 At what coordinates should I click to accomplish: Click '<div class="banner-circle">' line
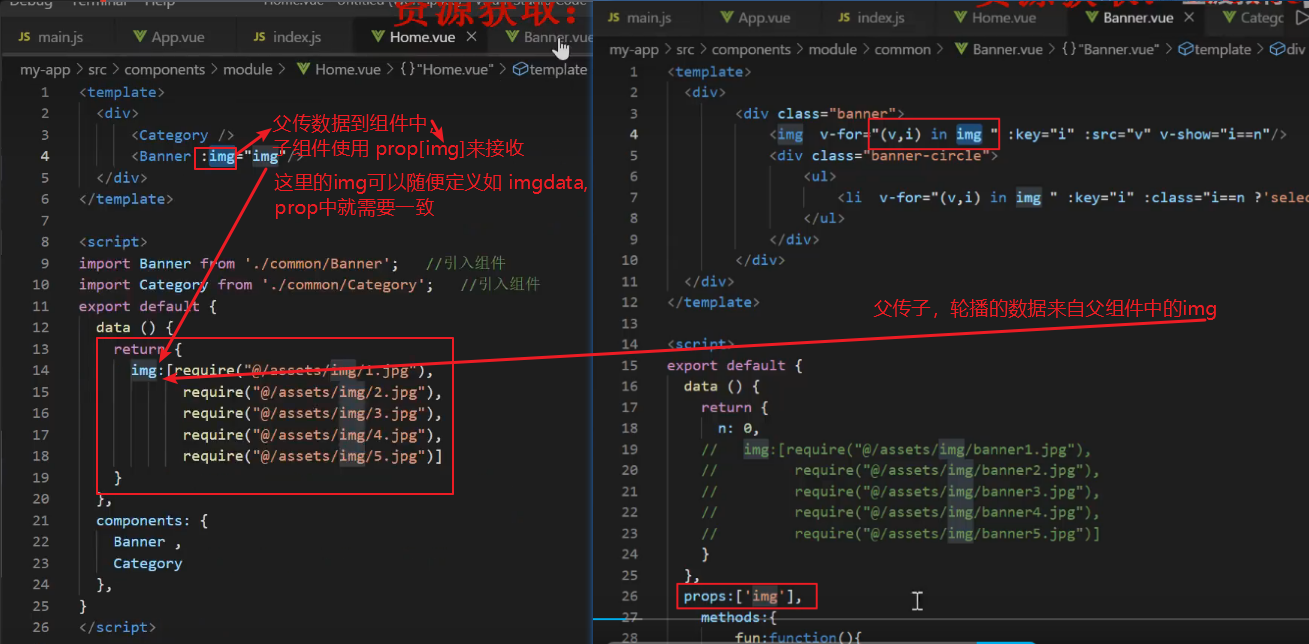pyautogui.click(x=884, y=155)
